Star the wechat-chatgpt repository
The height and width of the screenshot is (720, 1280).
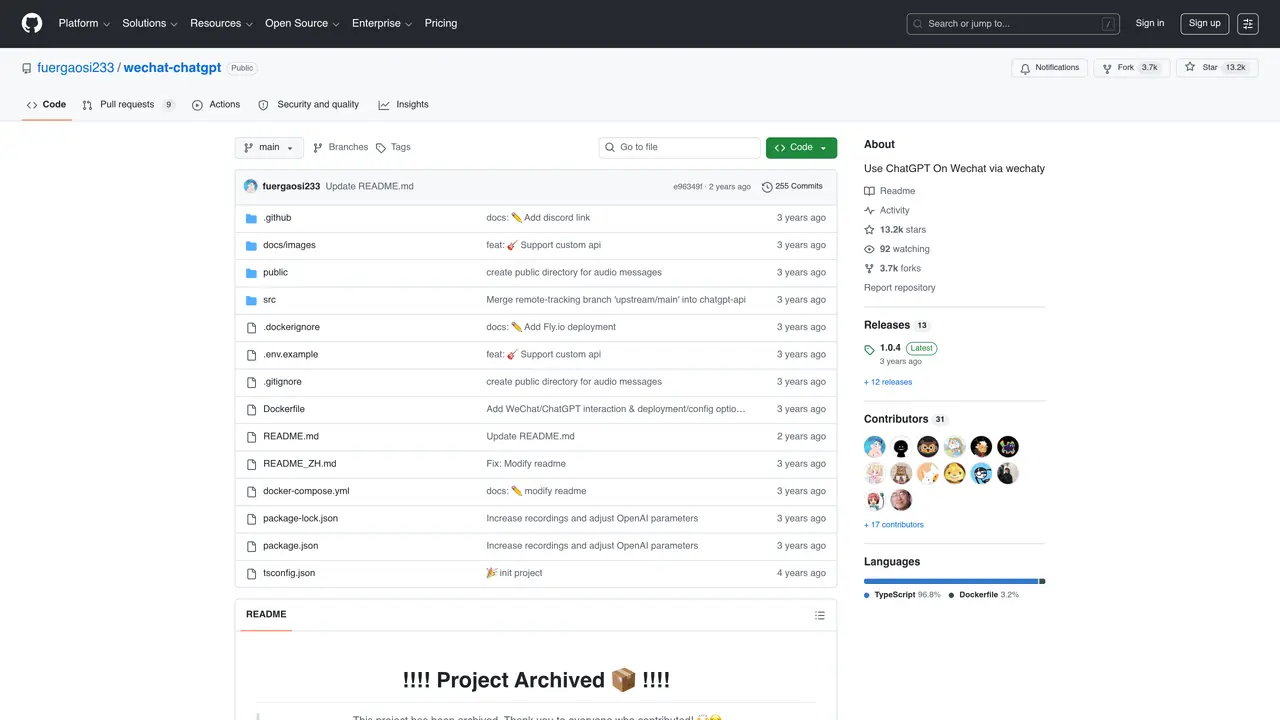click(1216, 68)
